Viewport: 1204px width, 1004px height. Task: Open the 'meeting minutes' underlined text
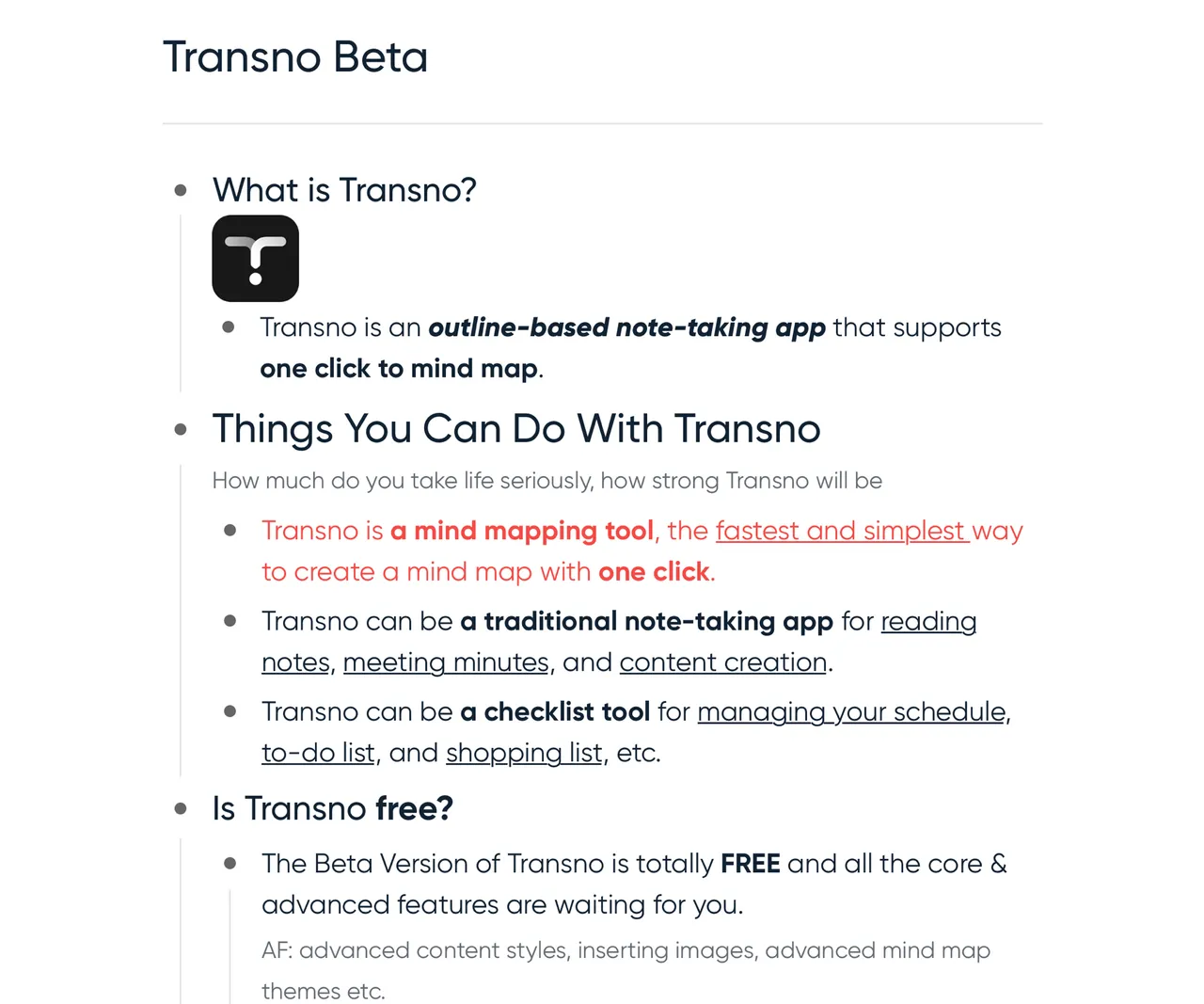click(446, 662)
